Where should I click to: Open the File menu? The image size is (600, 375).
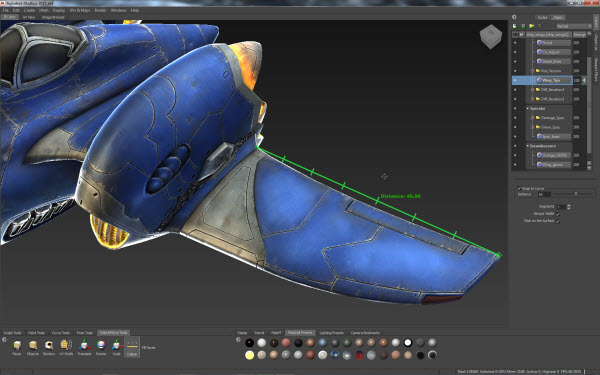[5, 10]
